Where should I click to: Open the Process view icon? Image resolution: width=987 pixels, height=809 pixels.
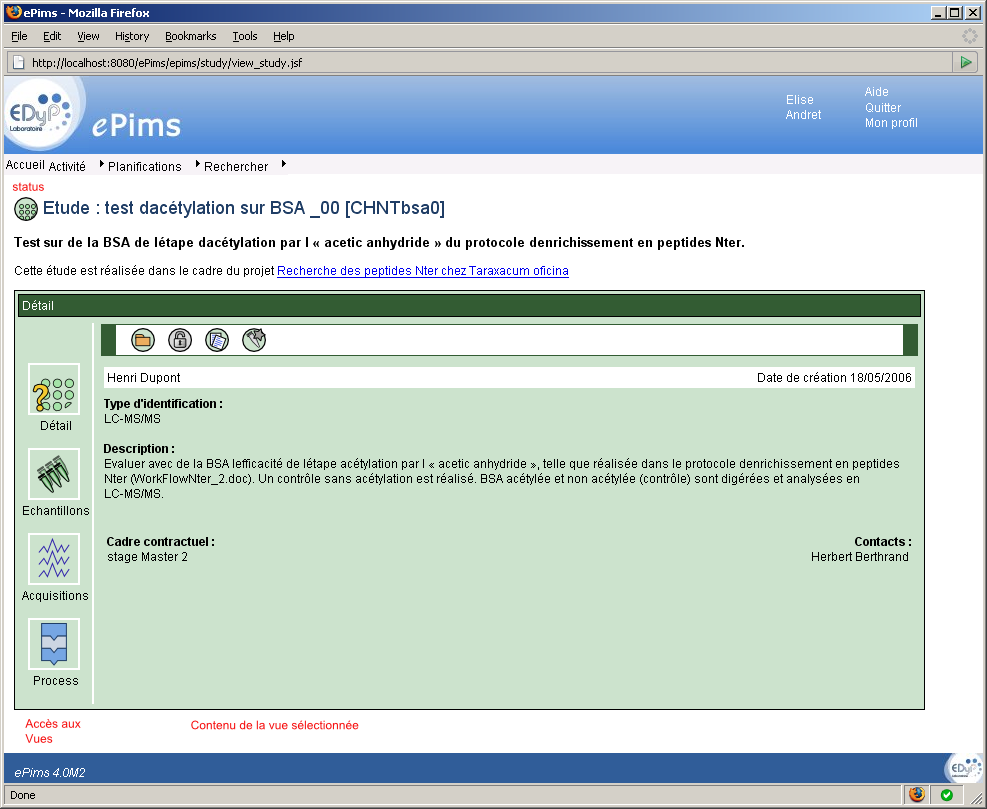tap(54, 644)
